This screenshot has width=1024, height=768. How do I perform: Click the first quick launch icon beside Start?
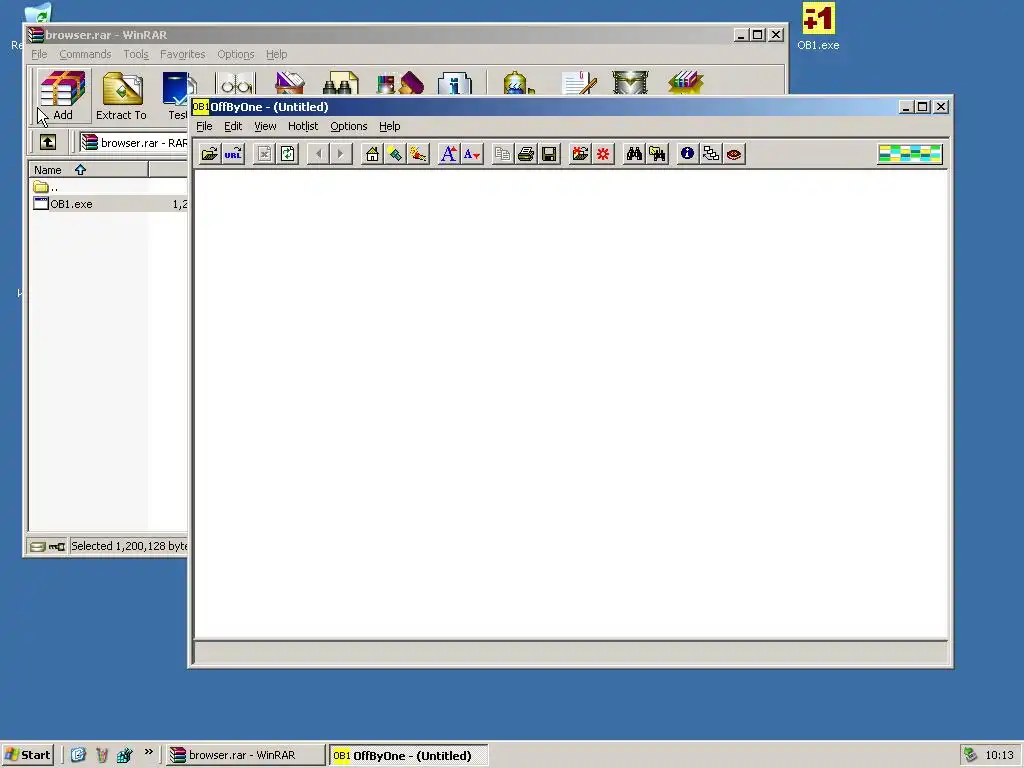tap(78, 755)
